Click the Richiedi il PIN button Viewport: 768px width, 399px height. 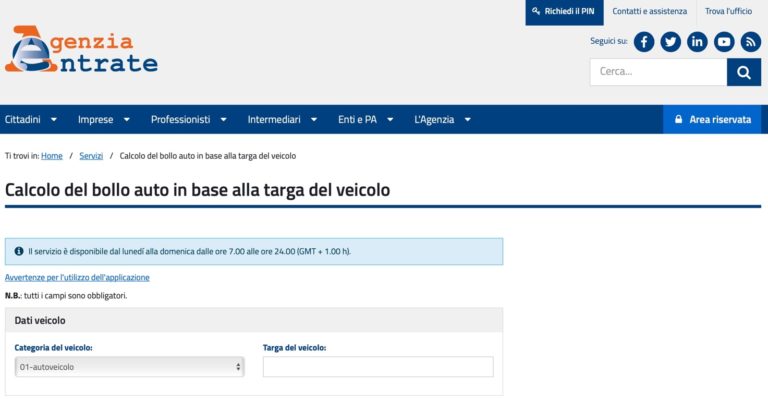point(564,11)
